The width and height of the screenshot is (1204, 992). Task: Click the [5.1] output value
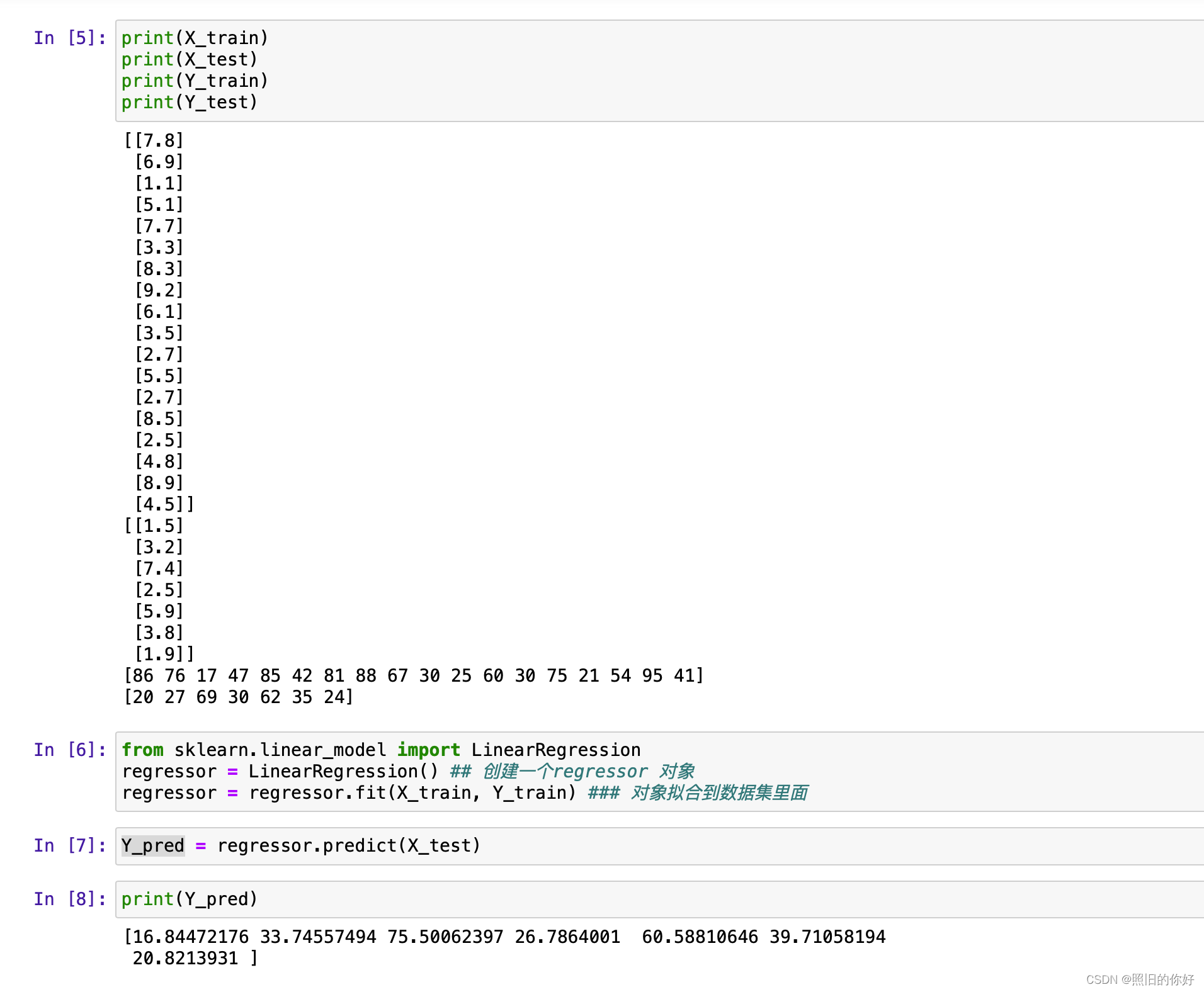tap(159, 205)
